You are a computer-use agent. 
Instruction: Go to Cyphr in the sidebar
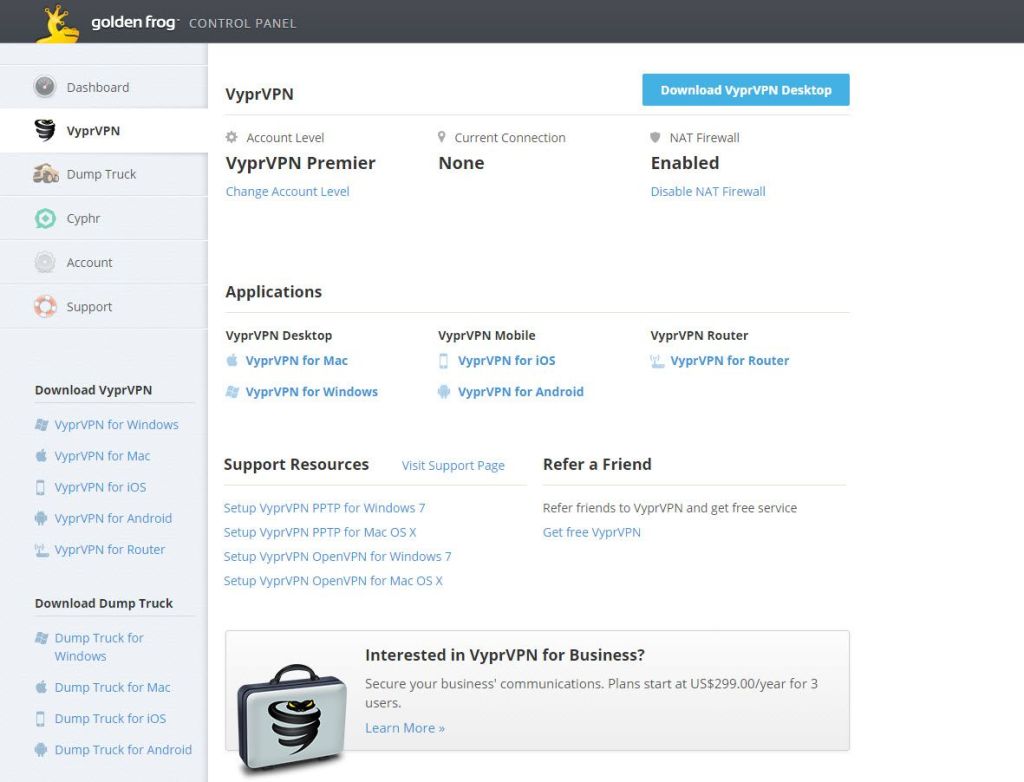(x=104, y=218)
